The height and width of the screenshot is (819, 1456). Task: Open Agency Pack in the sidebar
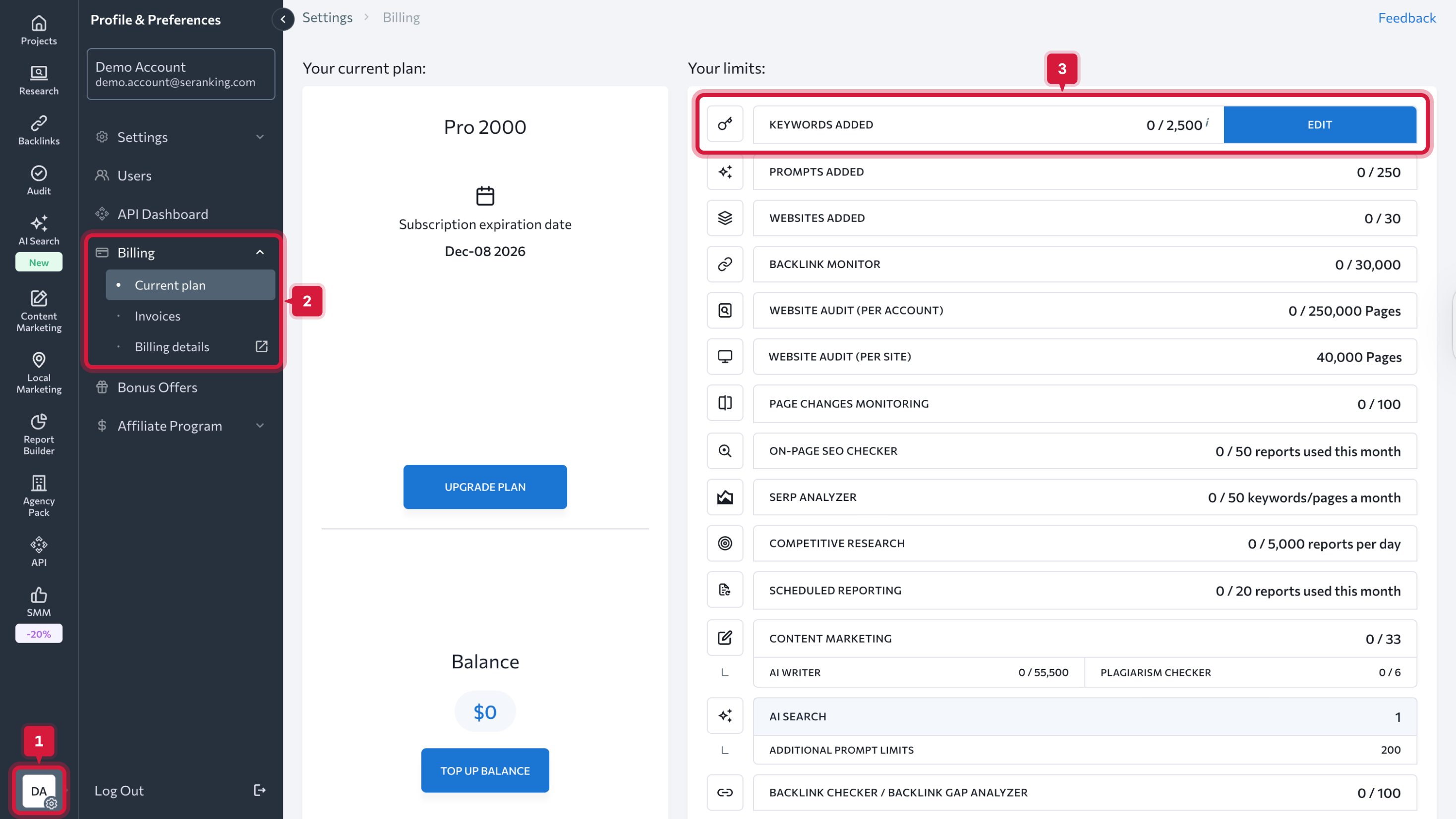pyautogui.click(x=39, y=495)
